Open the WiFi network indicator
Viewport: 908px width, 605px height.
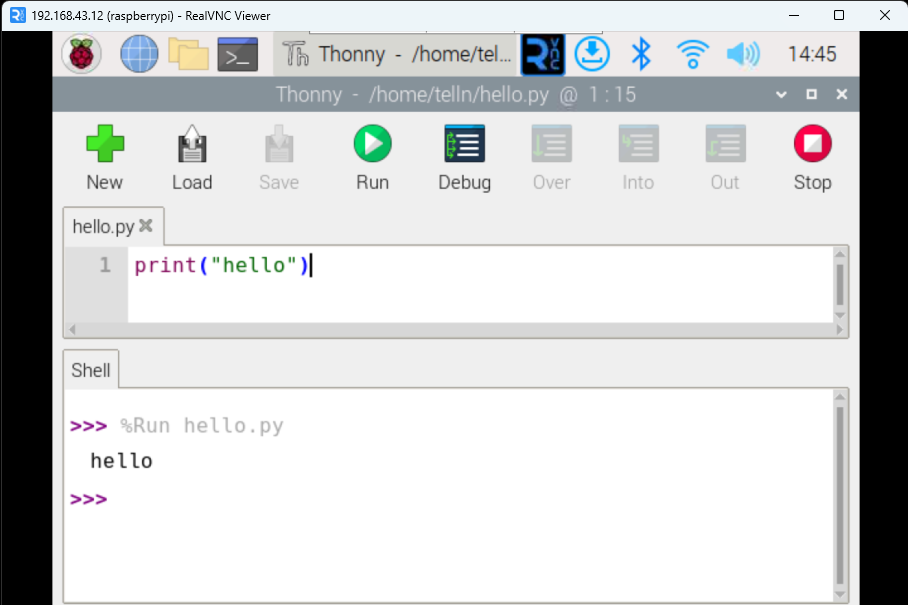pos(692,54)
